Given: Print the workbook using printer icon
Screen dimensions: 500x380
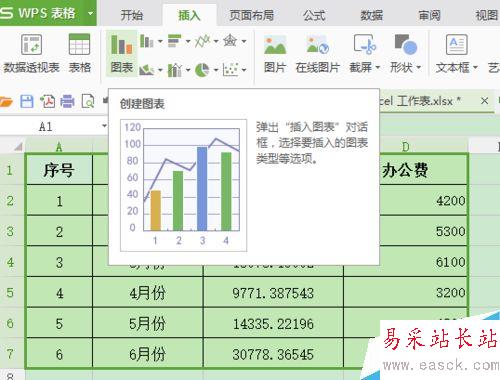Looking at the screenshot, I should (x=67, y=101).
